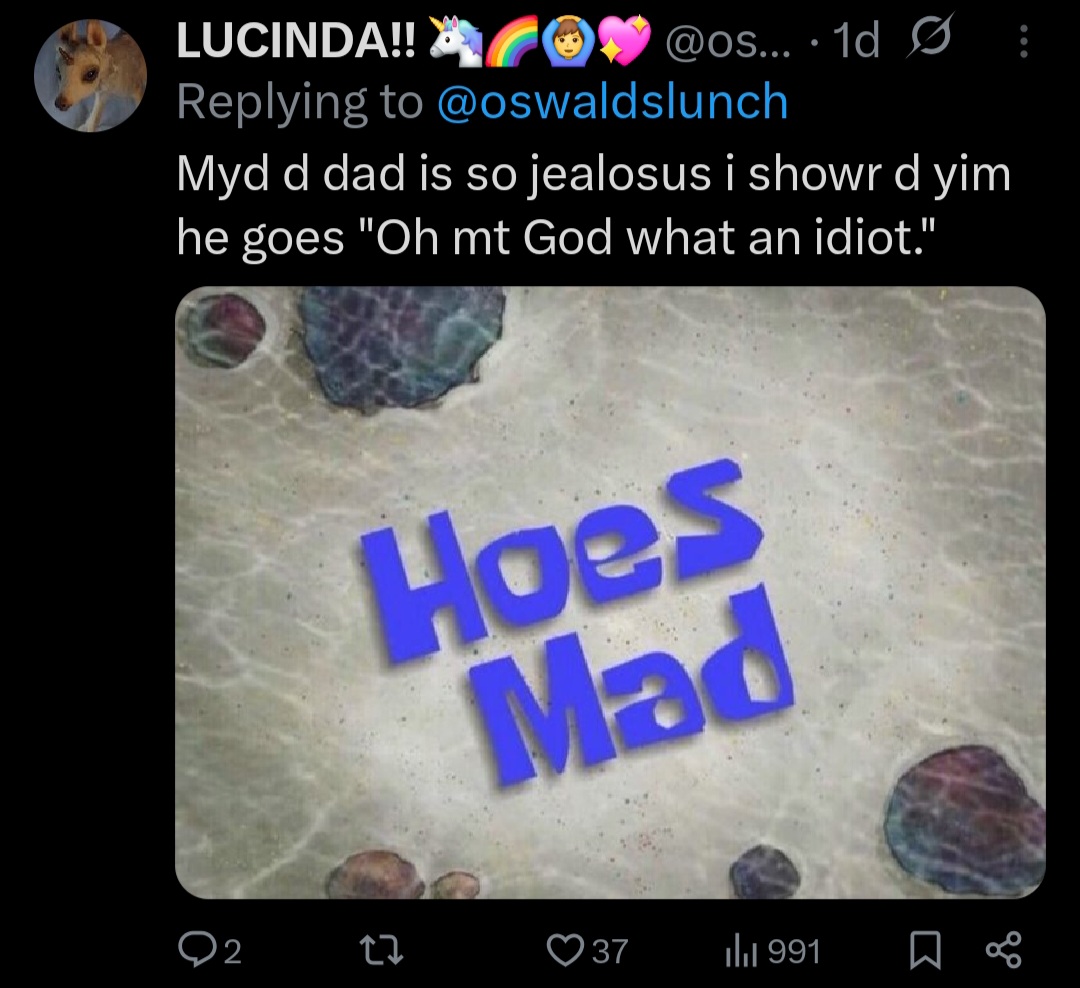Click the 1d timestamp
This screenshot has width=1080, height=988.
pyautogui.click(x=856, y=41)
